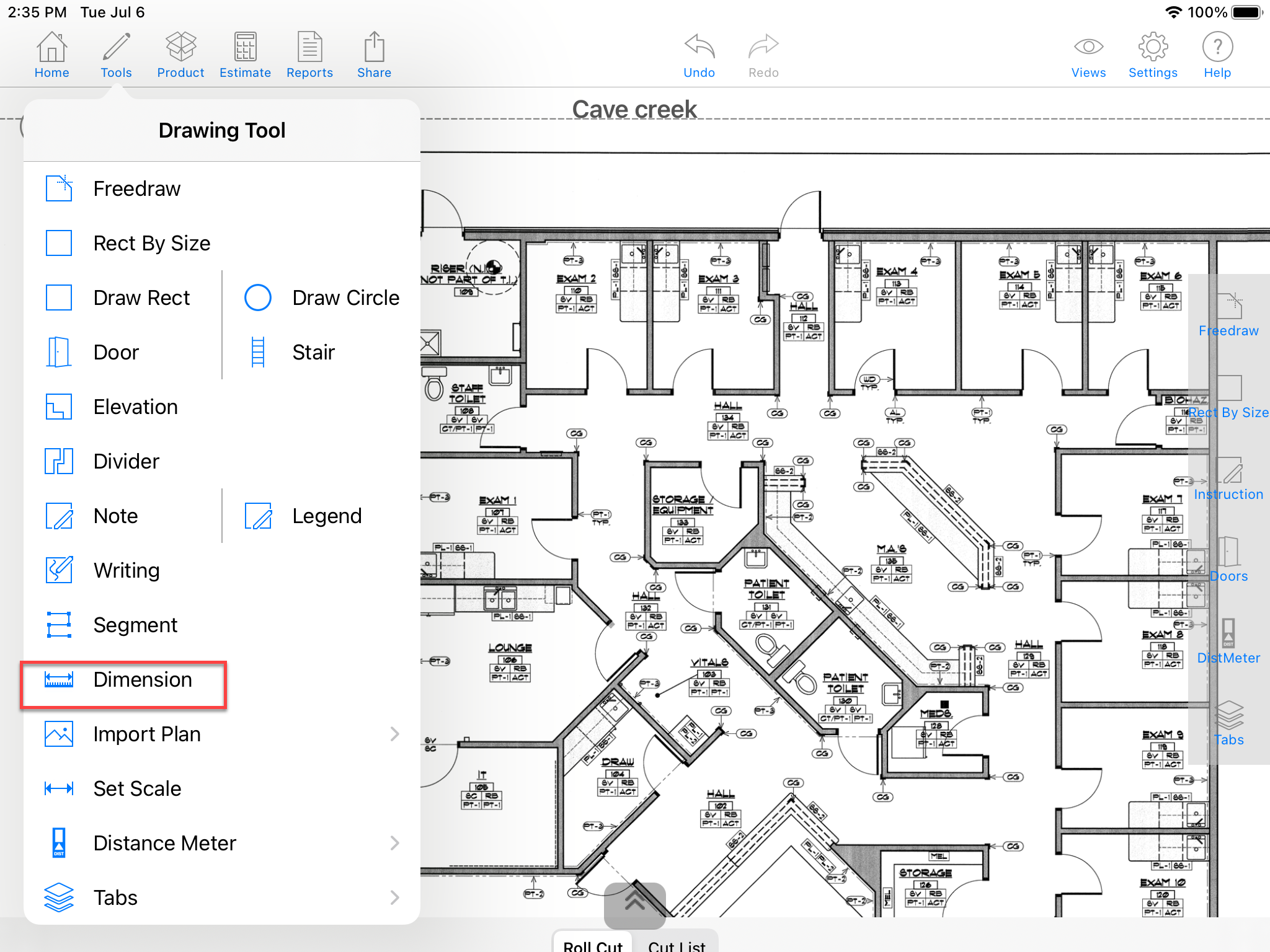Expand the Import Plan submenu
The width and height of the screenshot is (1270, 952).
pos(394,734)
